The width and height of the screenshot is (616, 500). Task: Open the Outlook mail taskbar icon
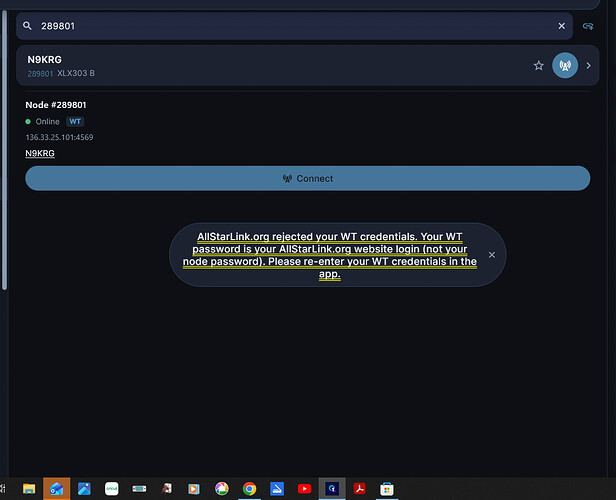pos(57,489)
